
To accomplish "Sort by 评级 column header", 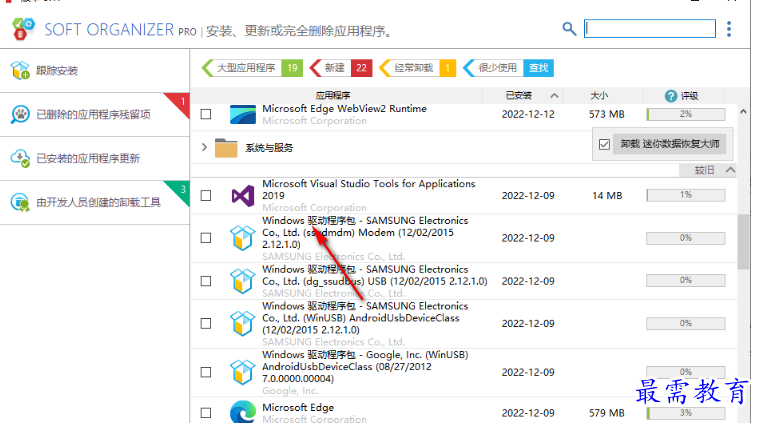I will coord(689,96).
